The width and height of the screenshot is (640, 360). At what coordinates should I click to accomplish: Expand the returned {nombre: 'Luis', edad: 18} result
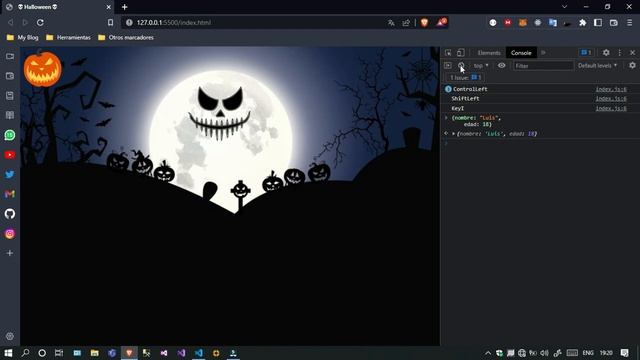point(453,133)
